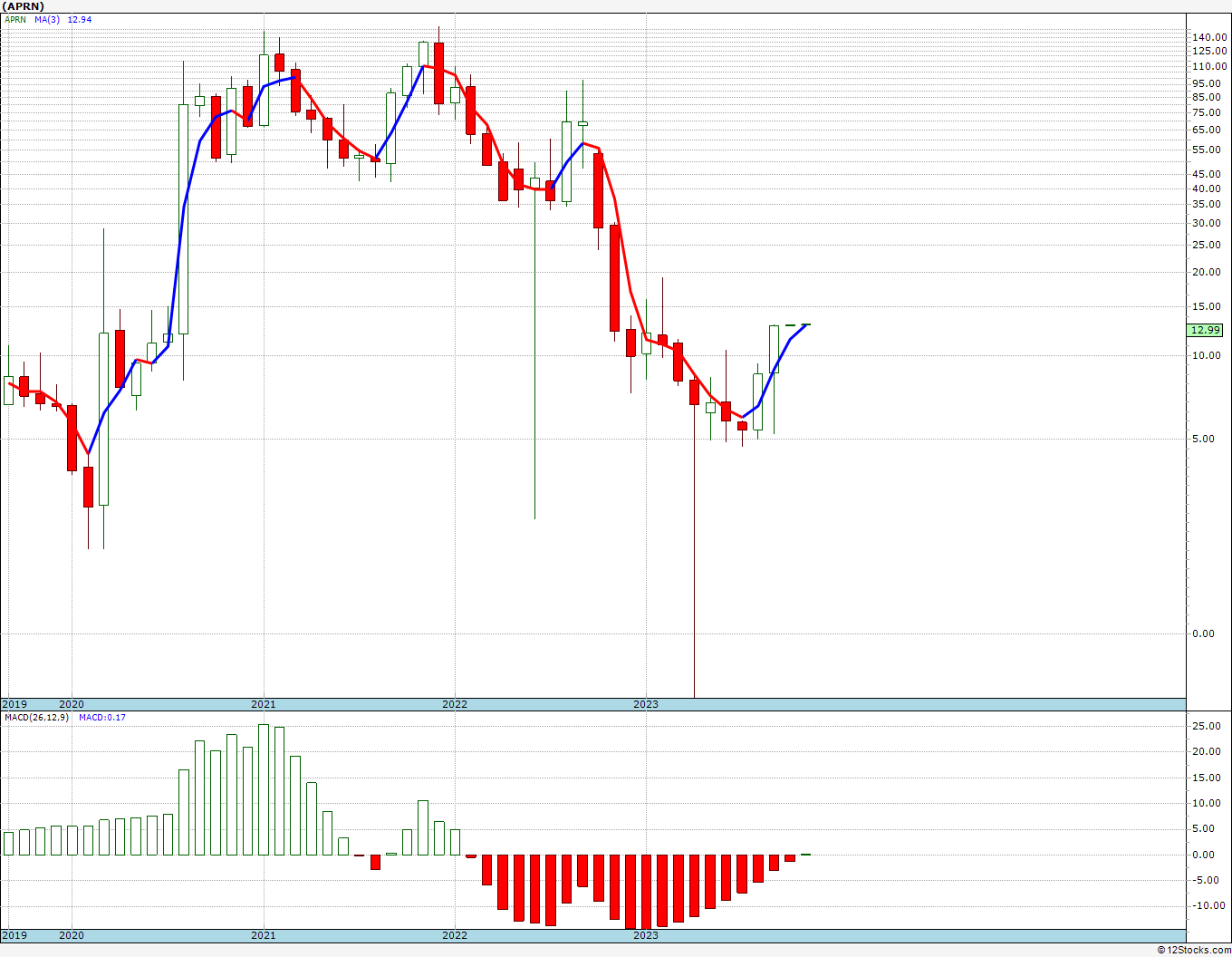Select 2019 on the MACD panel timeline
Screen dimensions: 1232x957
pyautogui.click(x=14, y=935)
